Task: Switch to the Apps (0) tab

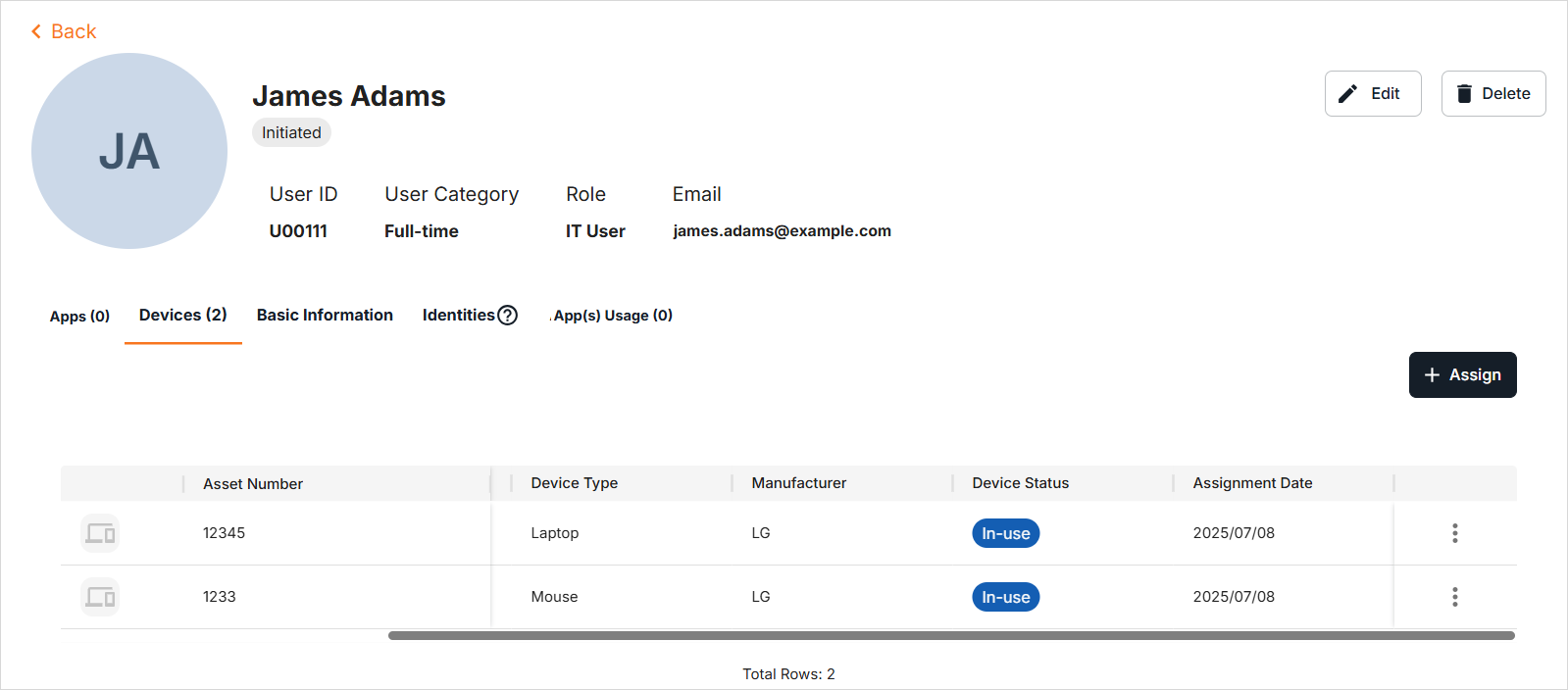Action: pyautogui.click(x=79, y=316)
